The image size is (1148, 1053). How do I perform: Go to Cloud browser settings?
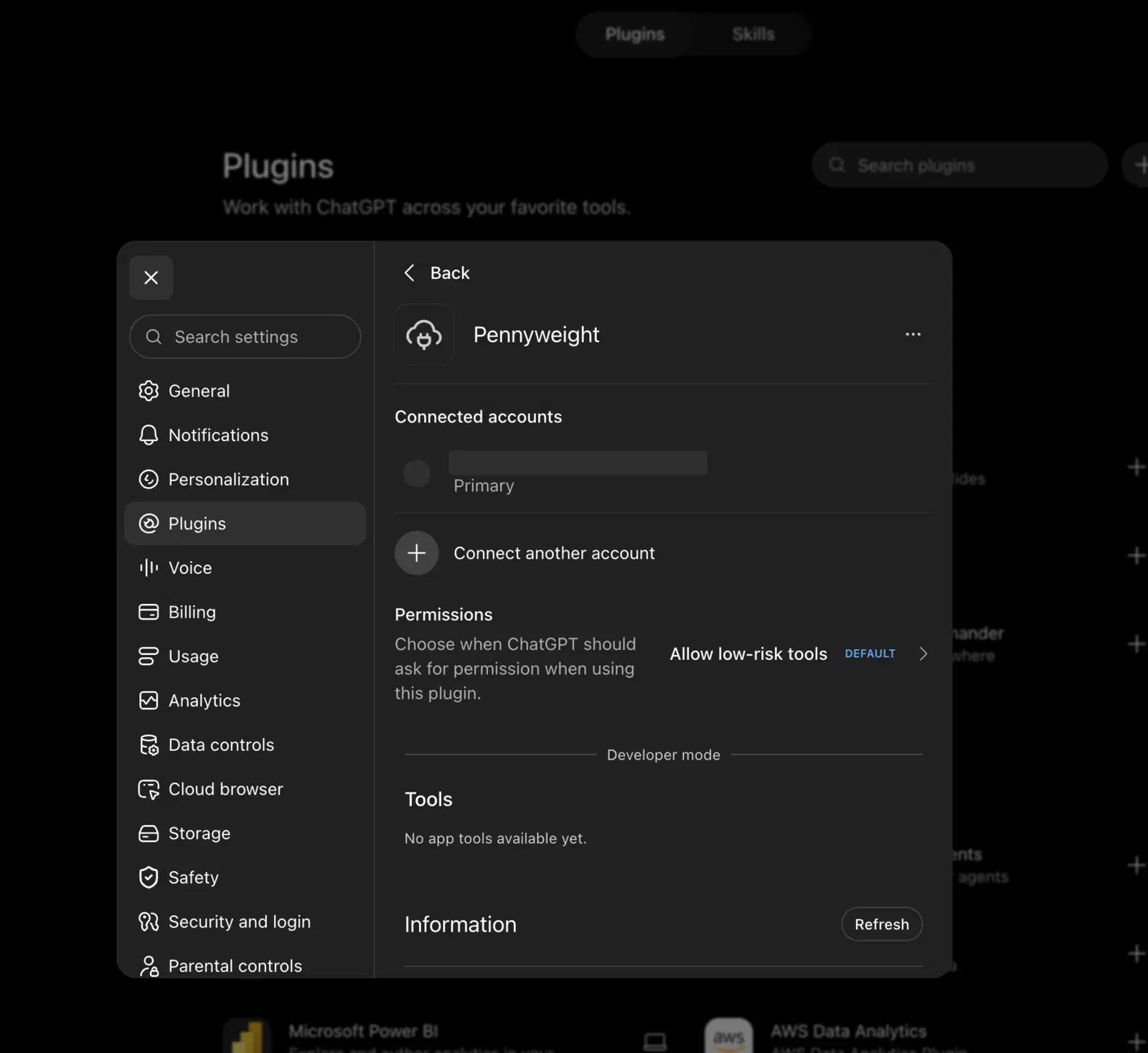245,789
